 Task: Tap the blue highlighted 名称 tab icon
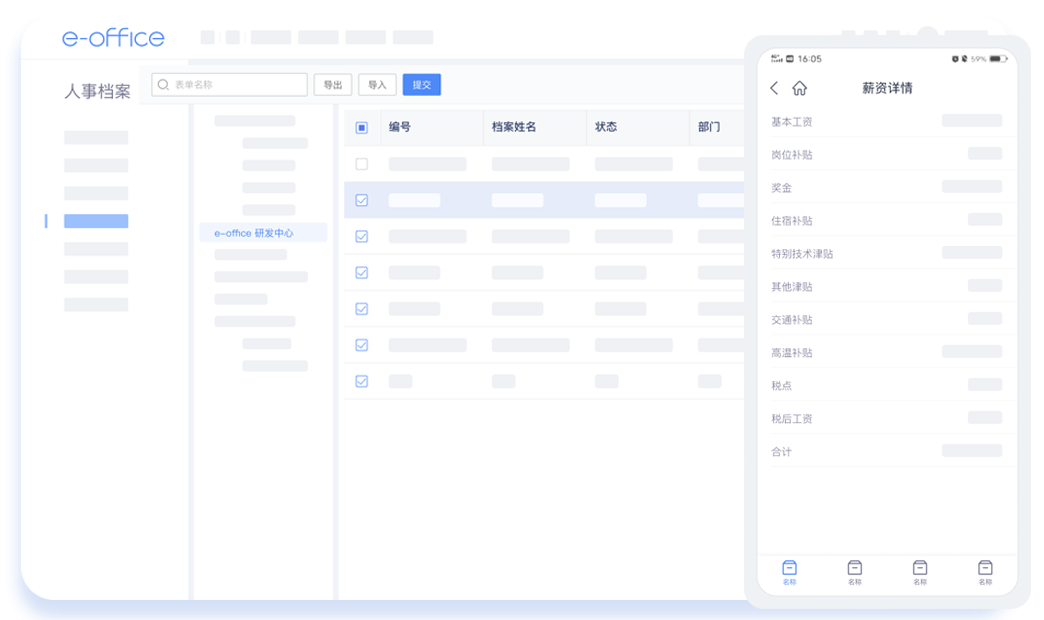[789, 569]
